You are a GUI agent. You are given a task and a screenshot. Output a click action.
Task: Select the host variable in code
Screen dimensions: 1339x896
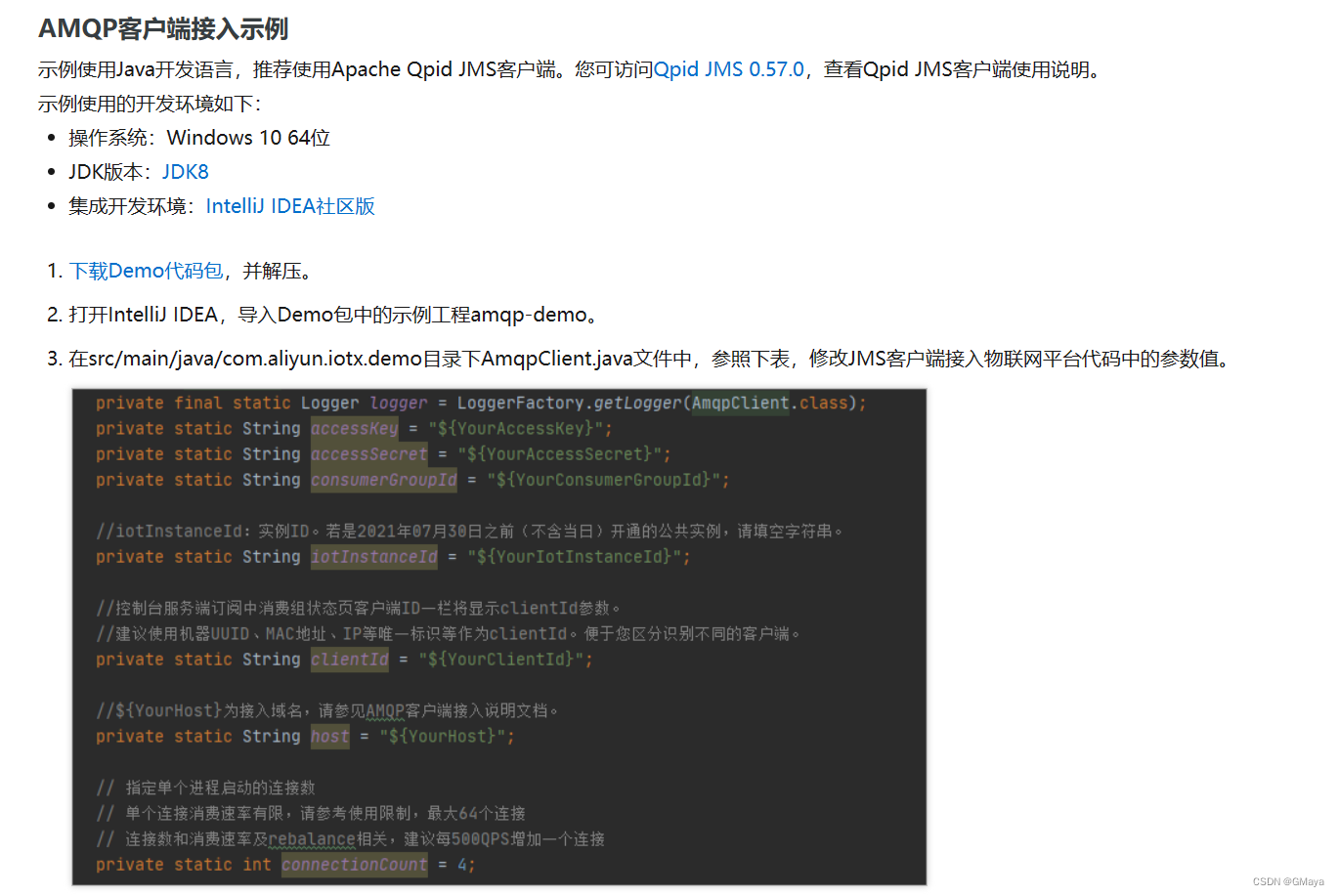click(x=329, y=736)
